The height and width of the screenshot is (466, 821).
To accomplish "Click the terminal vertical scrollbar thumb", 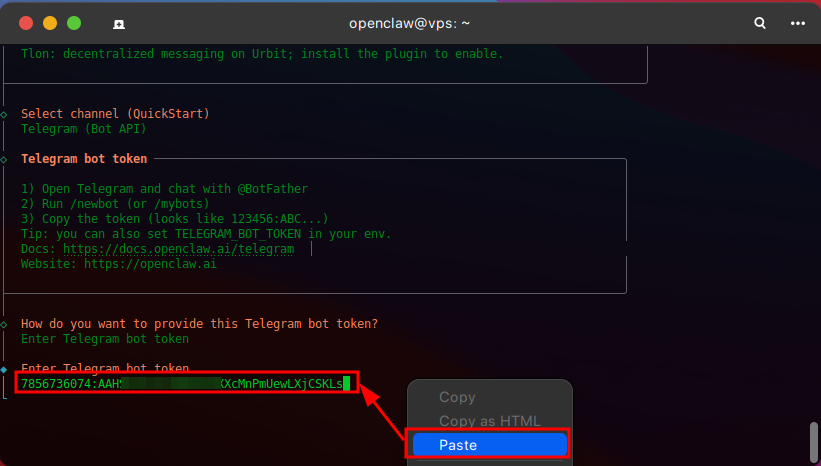I will (814, 438).
